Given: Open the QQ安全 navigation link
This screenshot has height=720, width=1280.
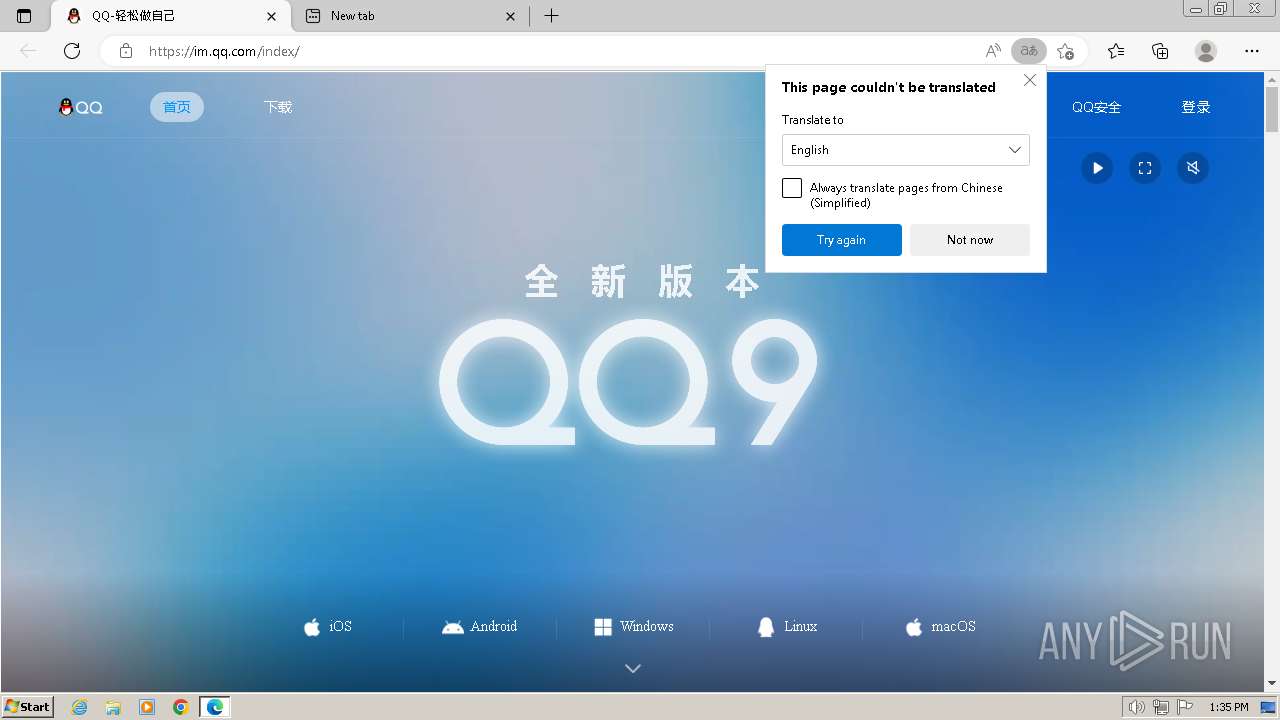Looking at the screenshot, I should tap(1096, 107).
